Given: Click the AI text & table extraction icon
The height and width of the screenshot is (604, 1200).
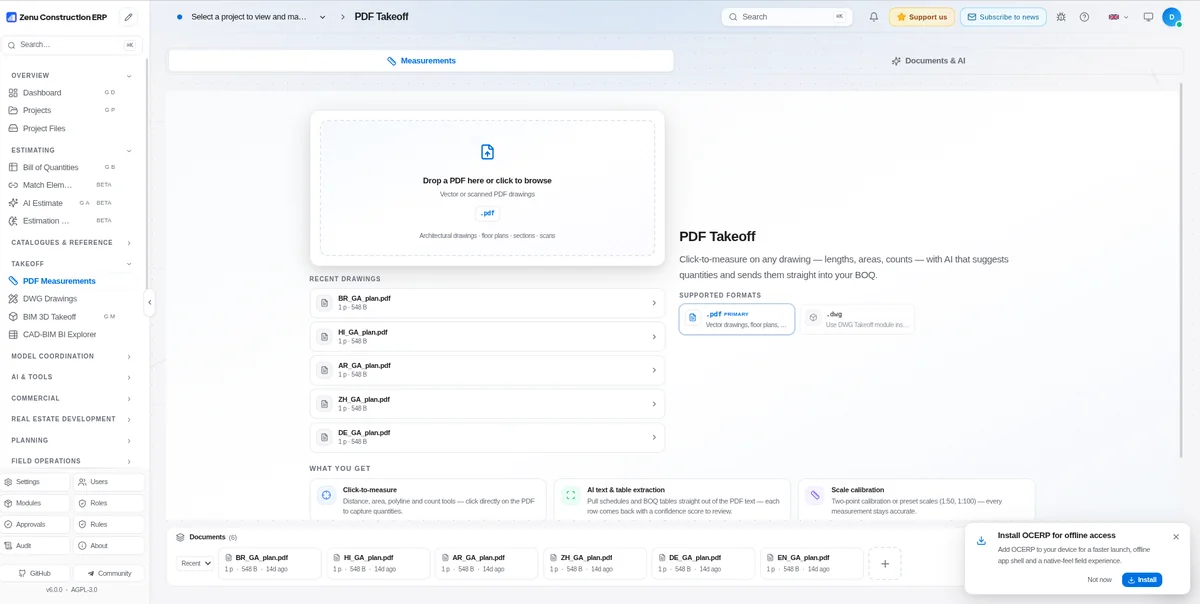Looking at the screenshot, I should (x=570, y=495).
